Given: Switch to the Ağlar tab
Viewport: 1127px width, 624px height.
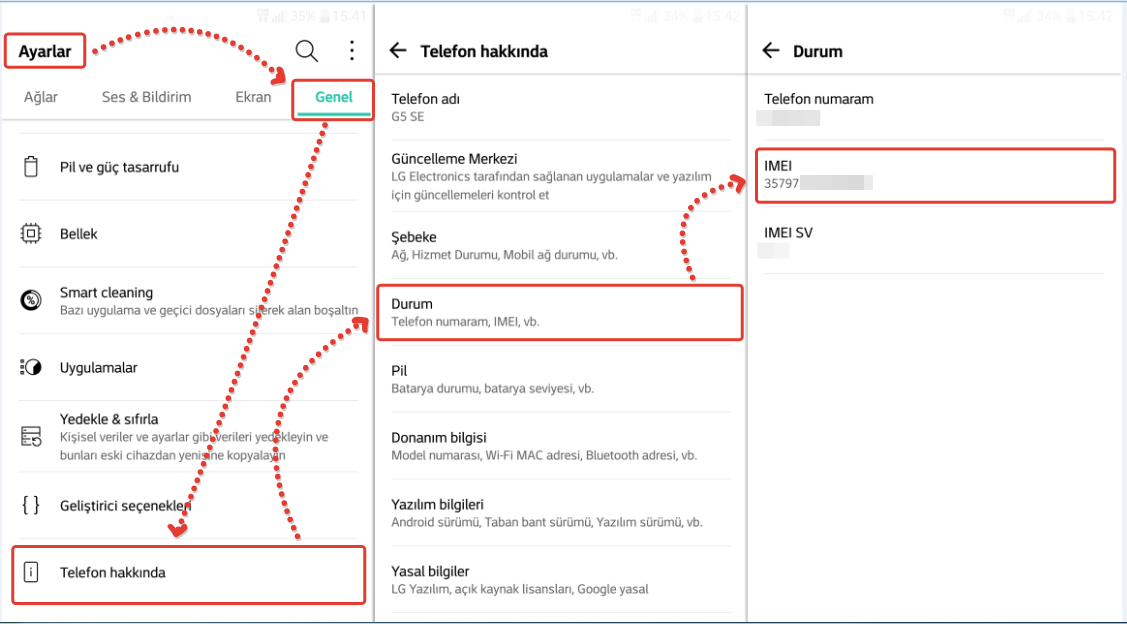Looking at the screenshot, I should (41, 97).
